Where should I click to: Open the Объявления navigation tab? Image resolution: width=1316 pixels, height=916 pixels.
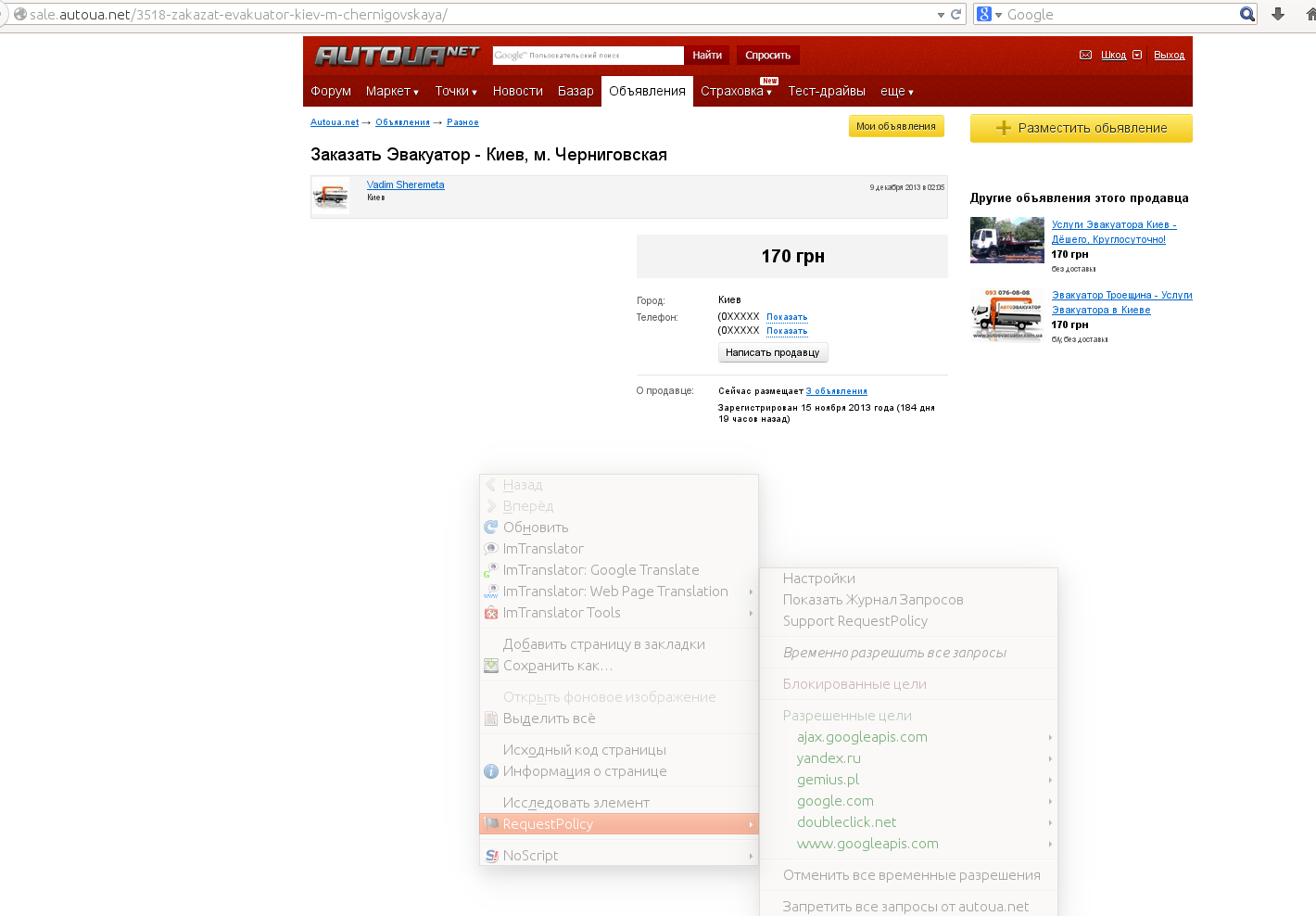point(647,91)
